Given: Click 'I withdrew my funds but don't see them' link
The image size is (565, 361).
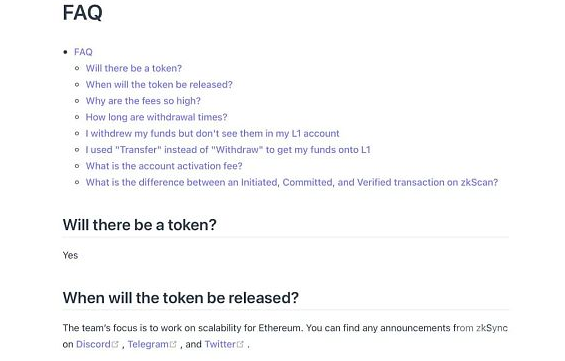Looking at the screenshot, I should pos(212,134).
